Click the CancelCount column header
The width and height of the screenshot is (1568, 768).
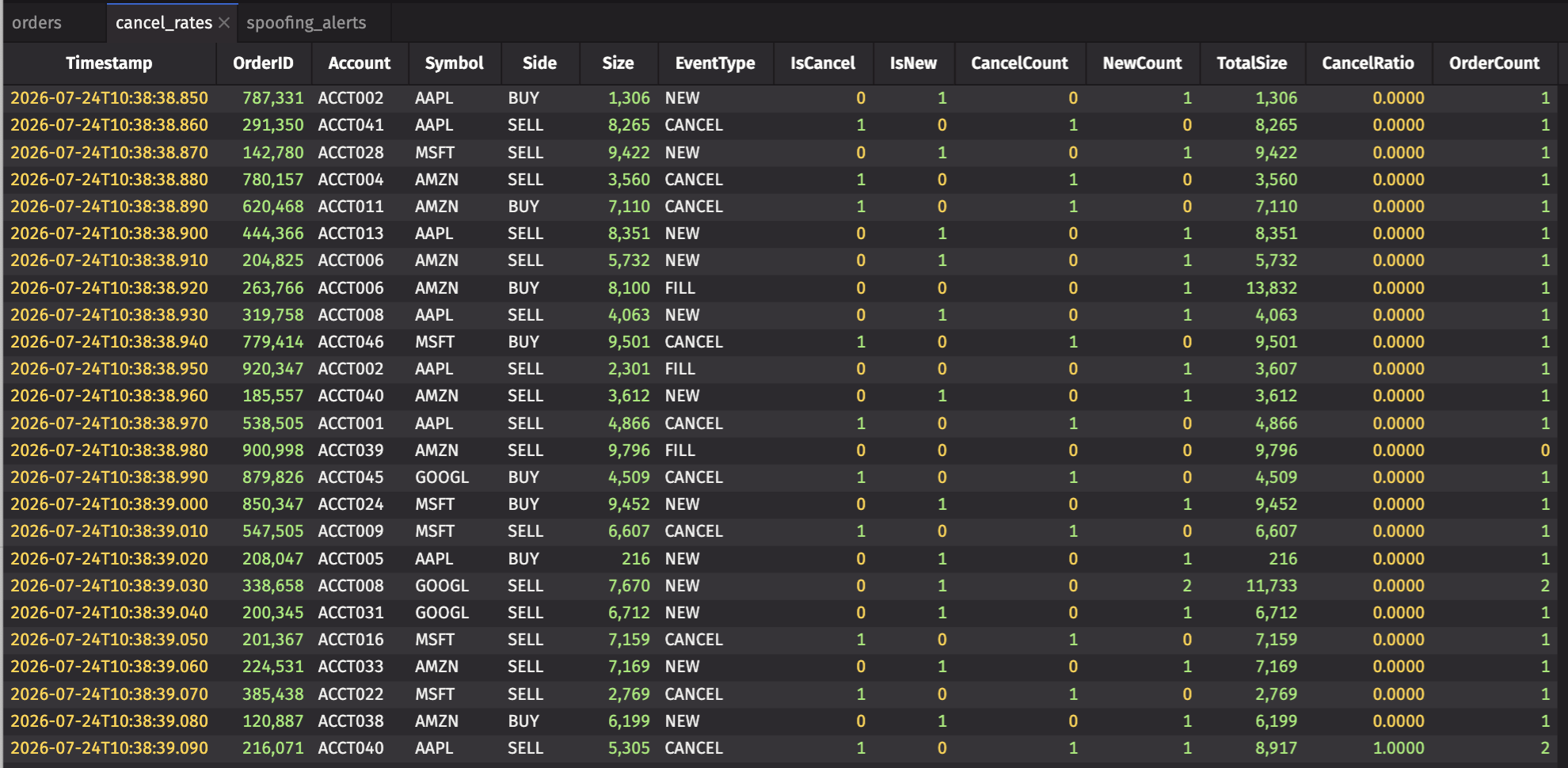coord(1019,63)
